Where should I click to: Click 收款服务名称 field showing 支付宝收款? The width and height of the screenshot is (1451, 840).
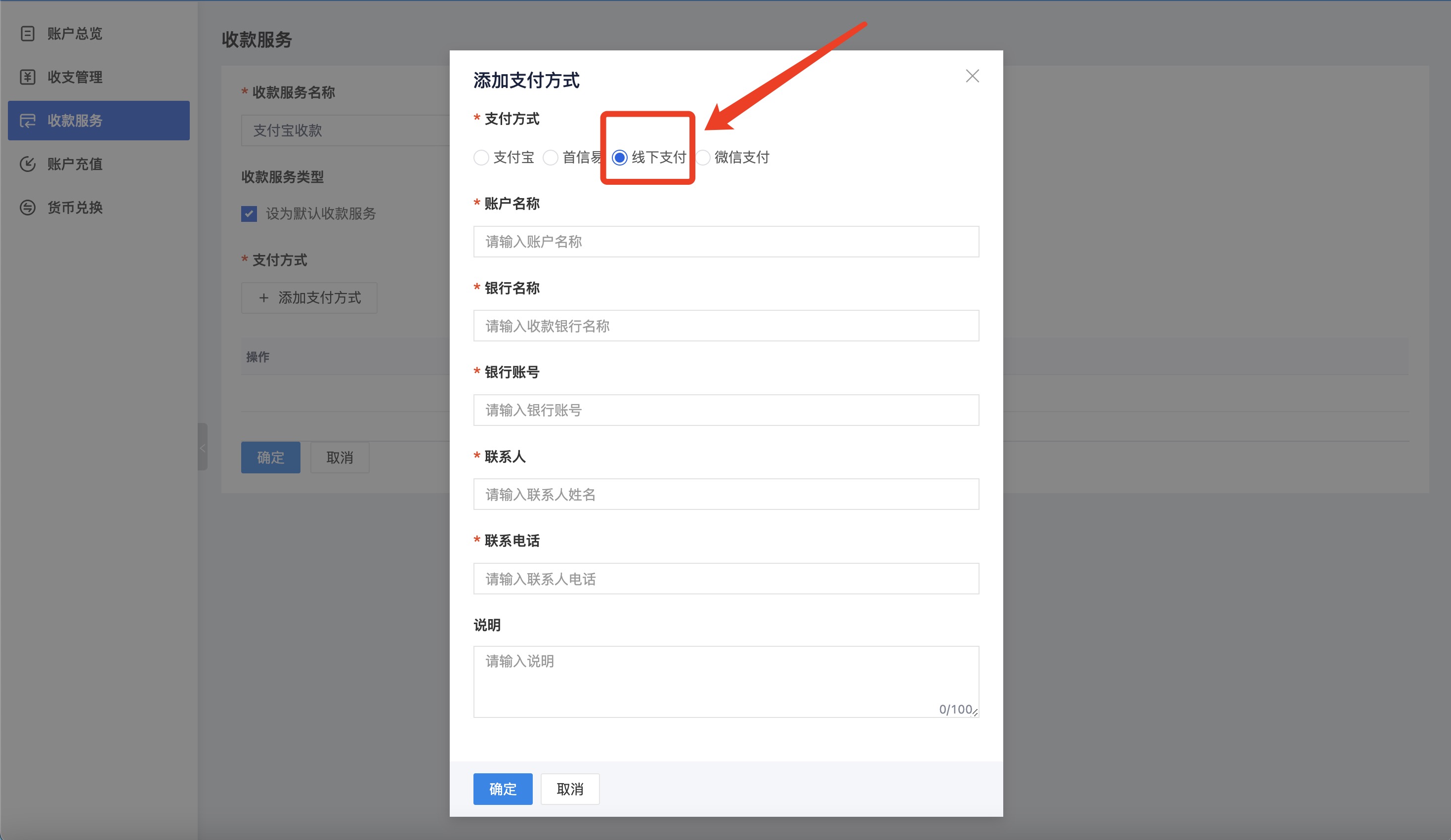tap(345, 130)
